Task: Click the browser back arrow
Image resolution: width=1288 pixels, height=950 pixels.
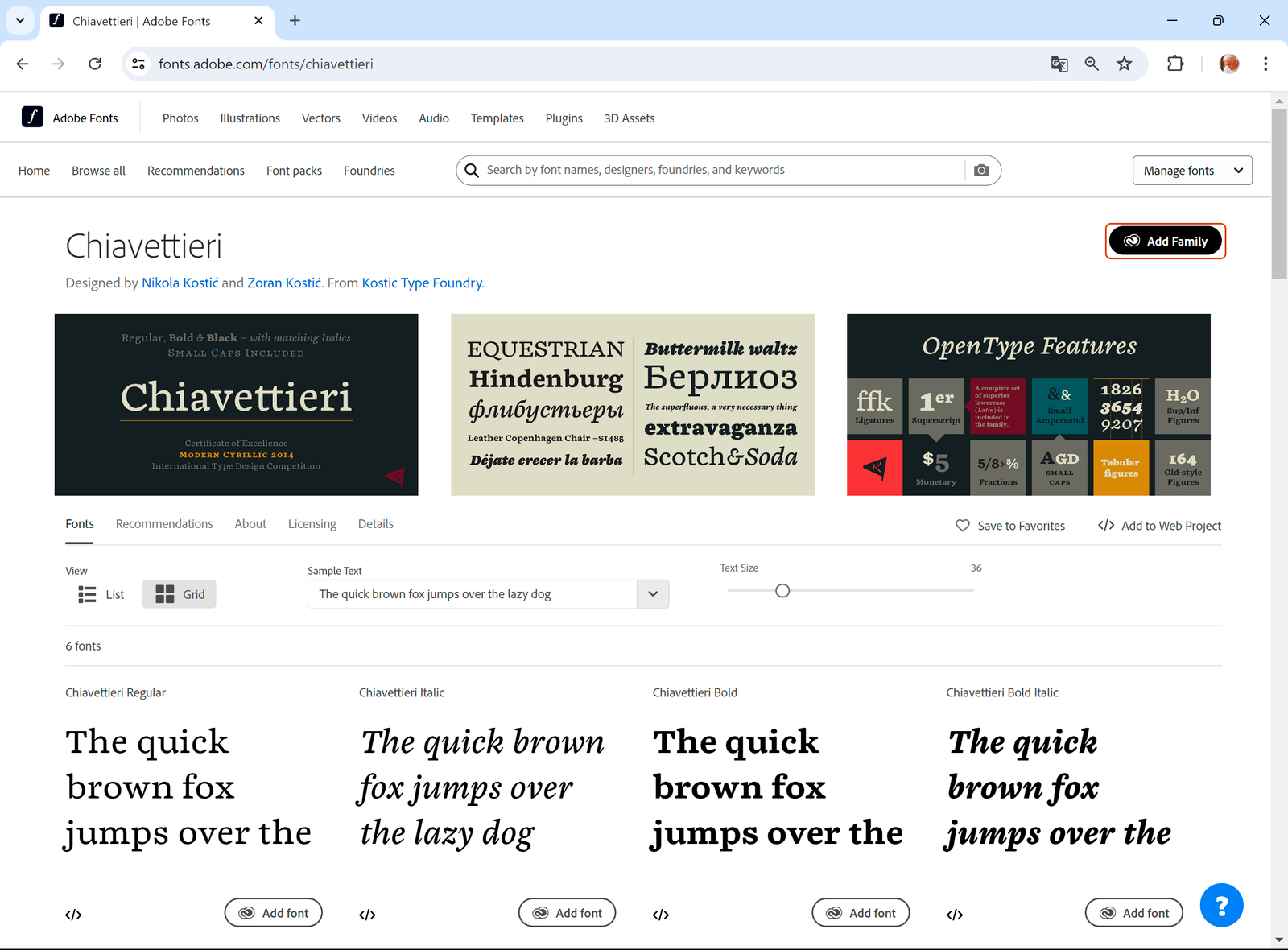Action: (23, 64)
